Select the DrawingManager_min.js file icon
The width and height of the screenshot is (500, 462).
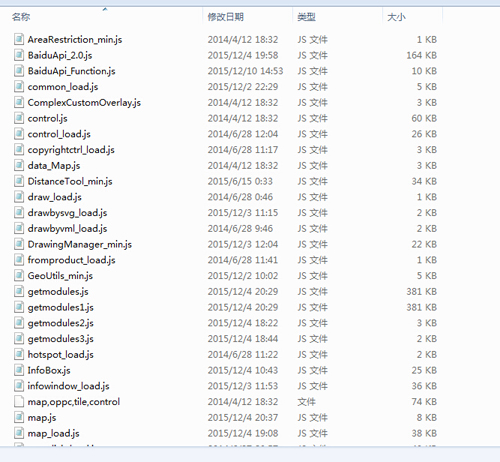click(x=19, y=244)
